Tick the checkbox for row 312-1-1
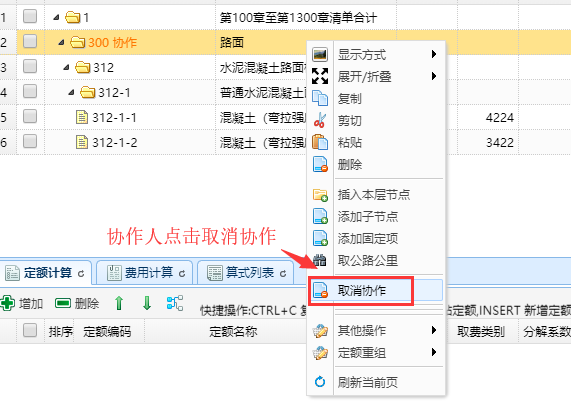The height and width of the screenshot is (401, 571). [x=30, y=117]
